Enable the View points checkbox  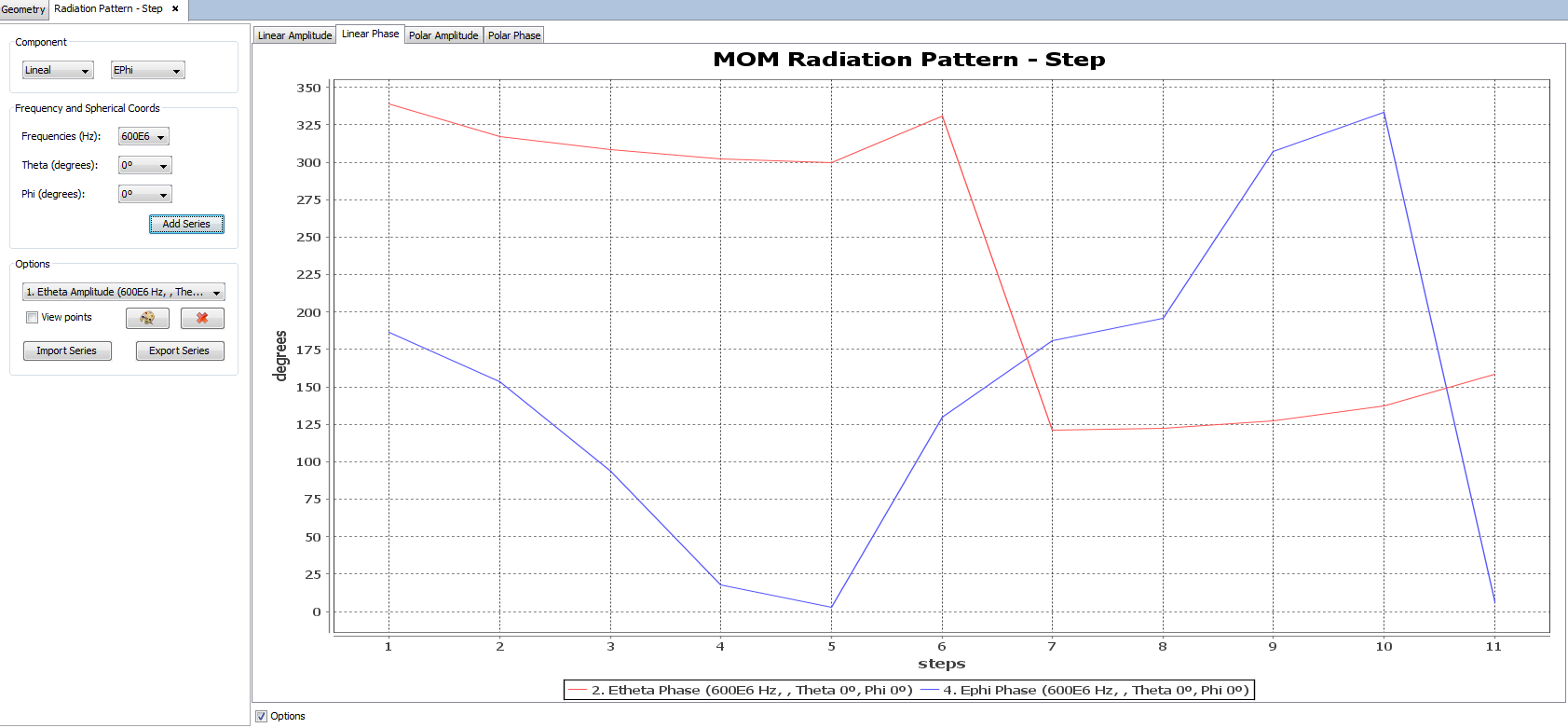(33, 318)
